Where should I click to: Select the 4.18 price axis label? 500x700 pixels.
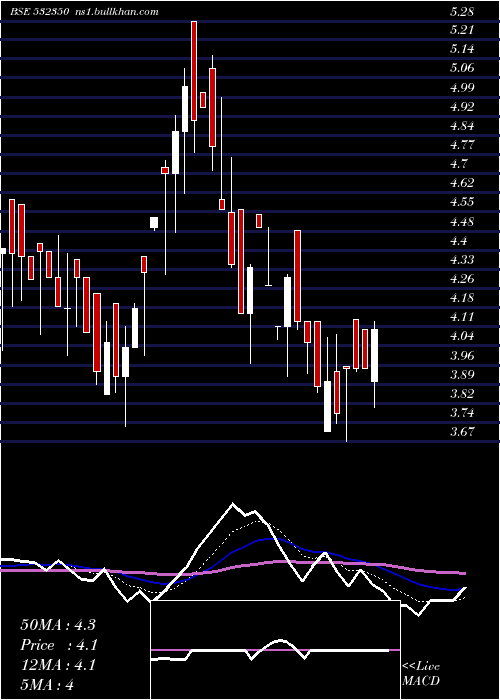point(462,298)
